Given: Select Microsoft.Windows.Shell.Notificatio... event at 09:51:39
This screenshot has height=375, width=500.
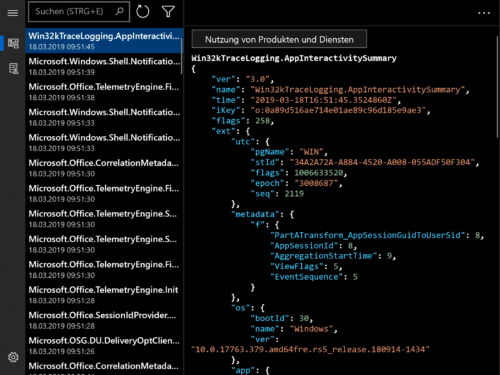Looking at the screenshot, I should (104, 66).
